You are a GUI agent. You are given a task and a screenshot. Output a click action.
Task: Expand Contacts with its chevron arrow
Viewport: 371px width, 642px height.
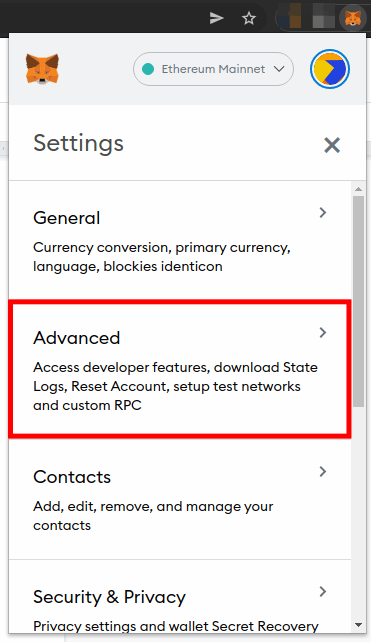point(323,472)
